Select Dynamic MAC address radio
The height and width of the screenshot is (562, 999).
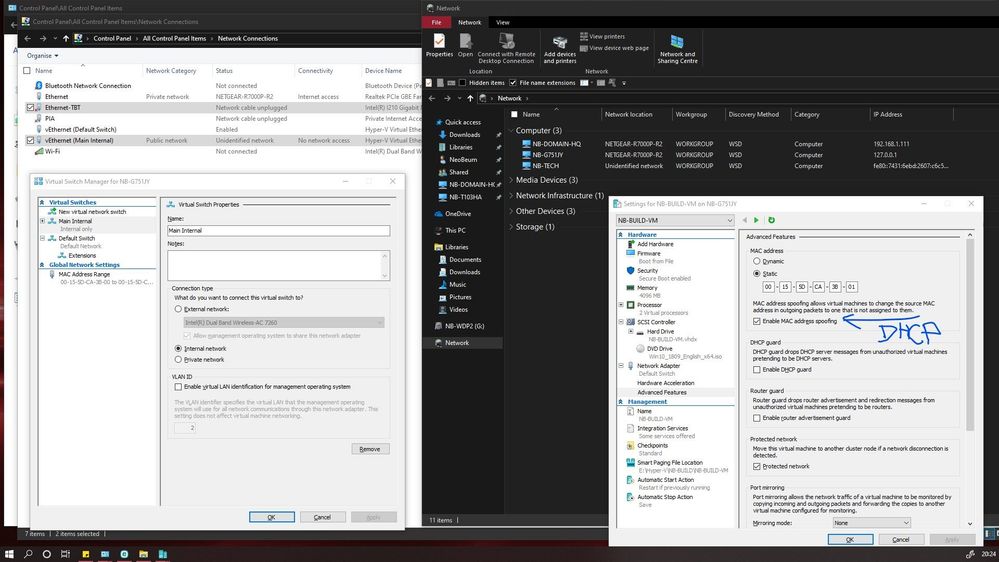click(x=757, y=261)
